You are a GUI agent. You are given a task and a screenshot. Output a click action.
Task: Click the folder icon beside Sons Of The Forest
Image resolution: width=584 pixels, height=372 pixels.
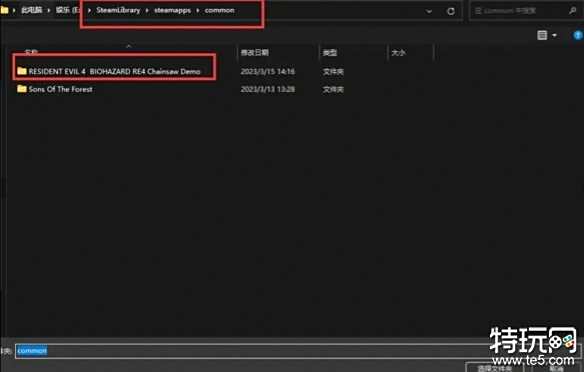22,89
